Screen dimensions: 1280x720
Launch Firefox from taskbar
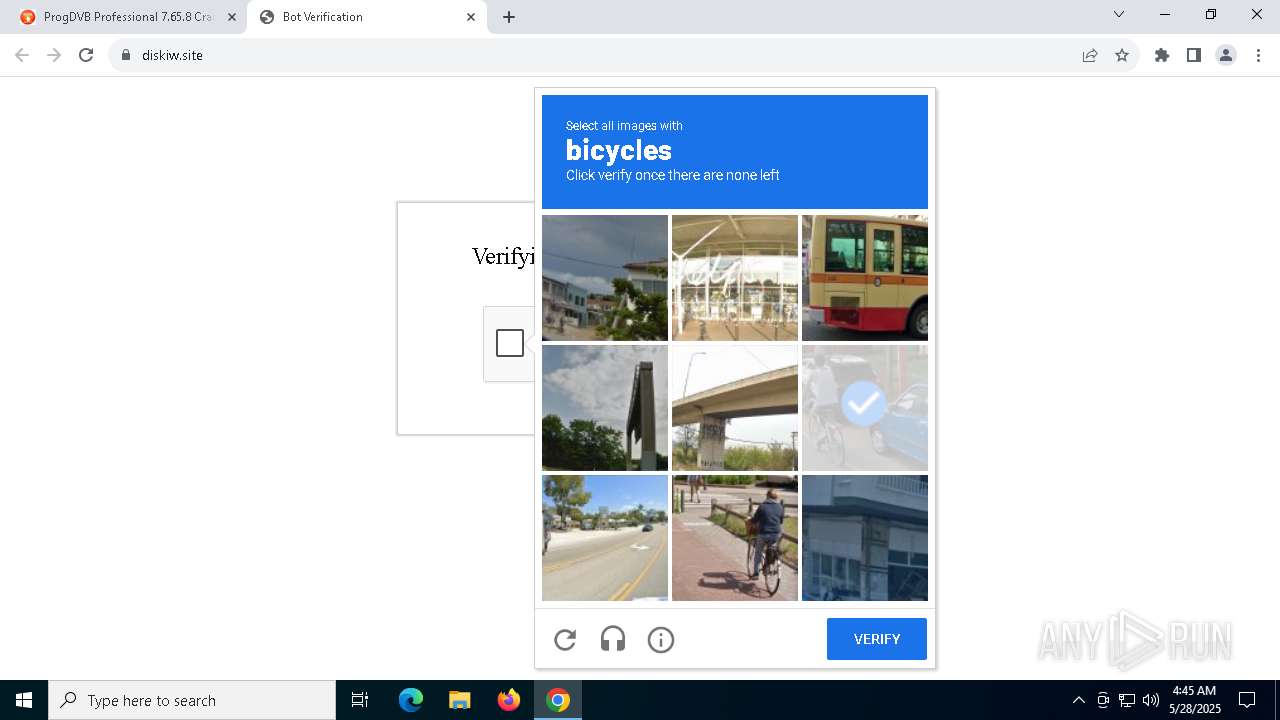pos(509,700)
